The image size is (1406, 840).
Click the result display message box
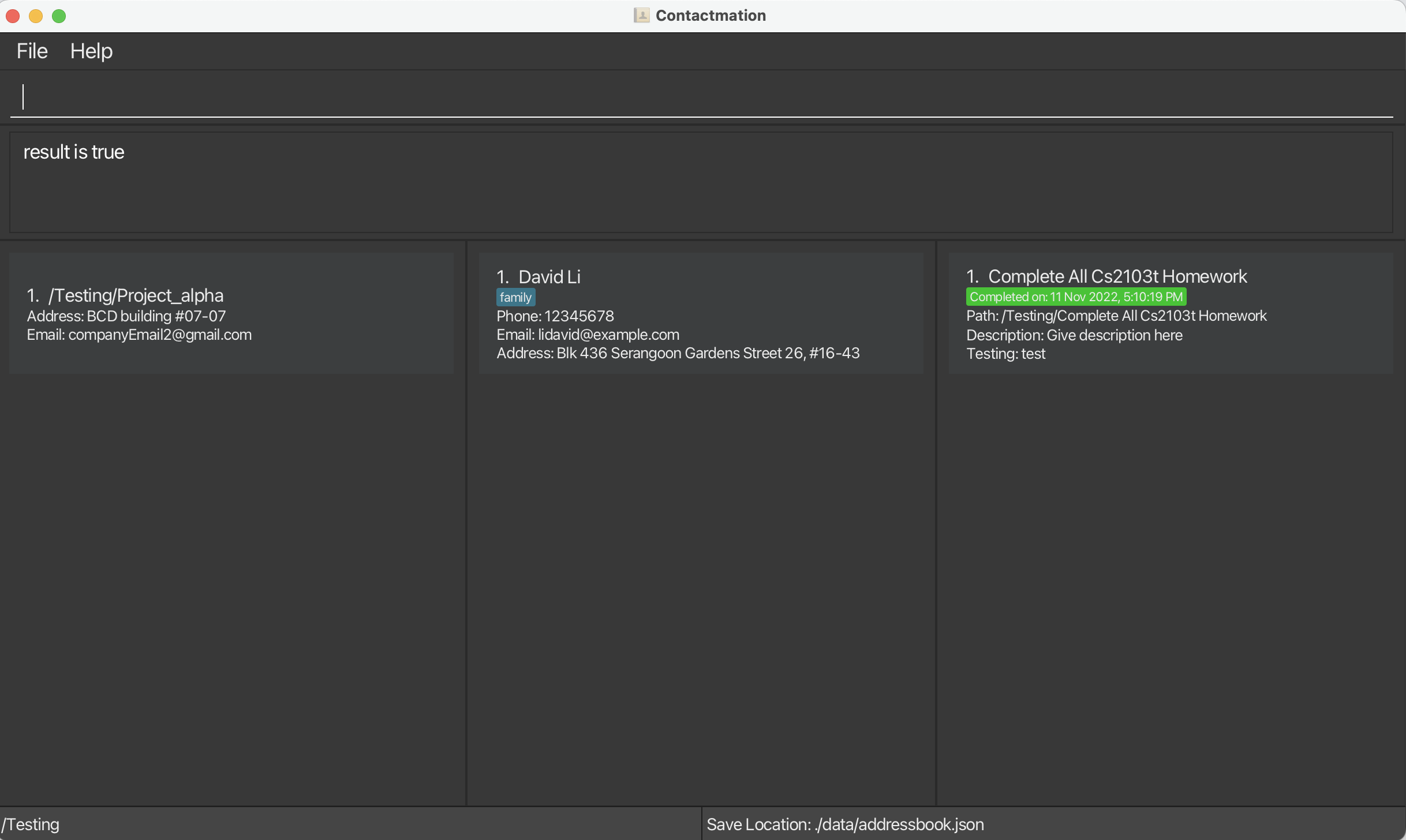pyautogui.click(x=701, y=183)
